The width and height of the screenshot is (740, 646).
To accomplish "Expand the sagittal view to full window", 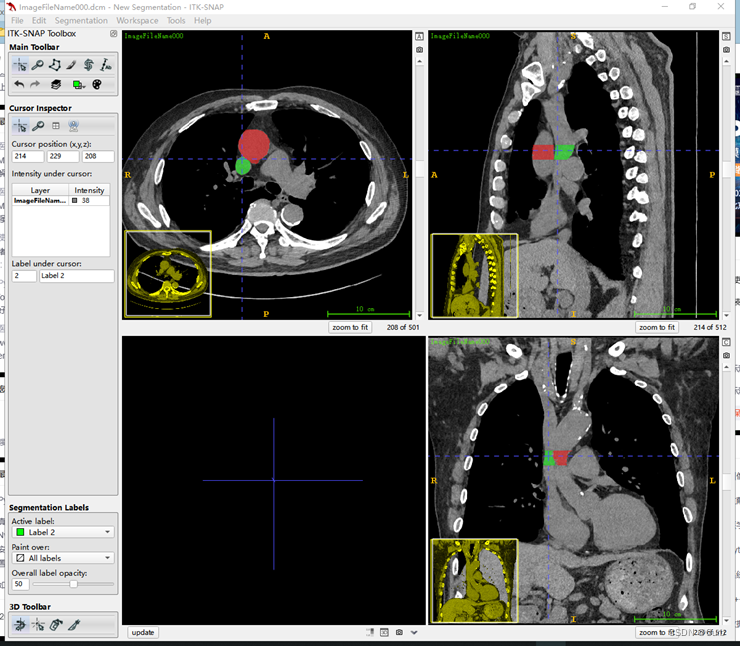I will pos(726,36).
